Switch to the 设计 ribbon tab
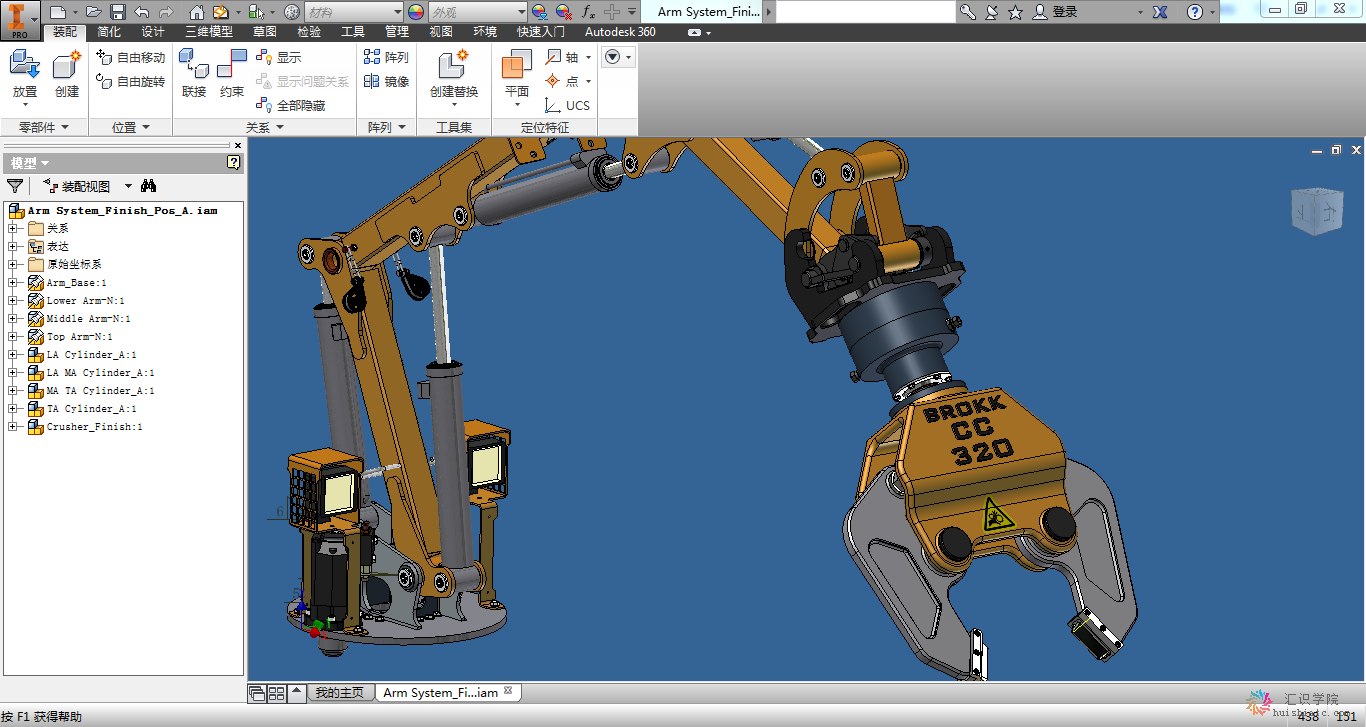The width and height of the screenshot is (1366, 727). point(153,32)
